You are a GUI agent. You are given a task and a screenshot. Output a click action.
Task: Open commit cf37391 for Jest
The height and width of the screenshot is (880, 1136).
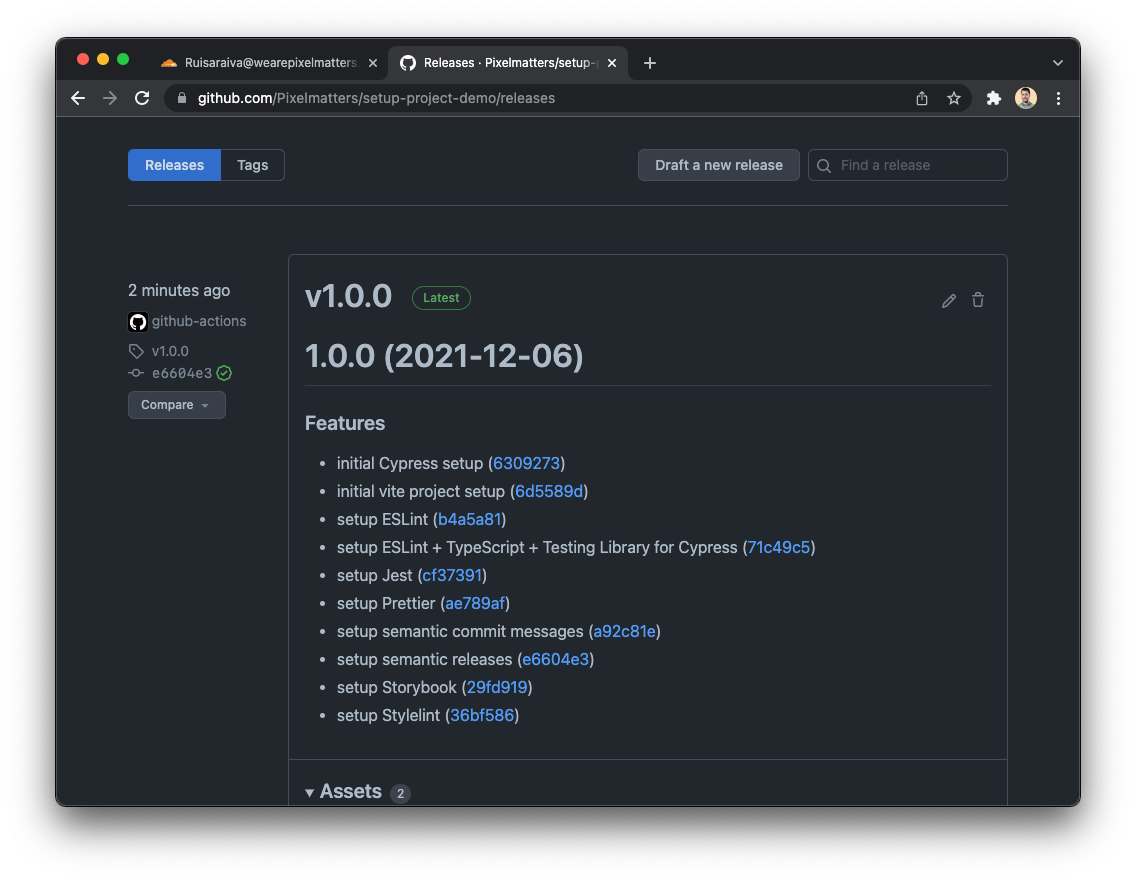(452, 576)
